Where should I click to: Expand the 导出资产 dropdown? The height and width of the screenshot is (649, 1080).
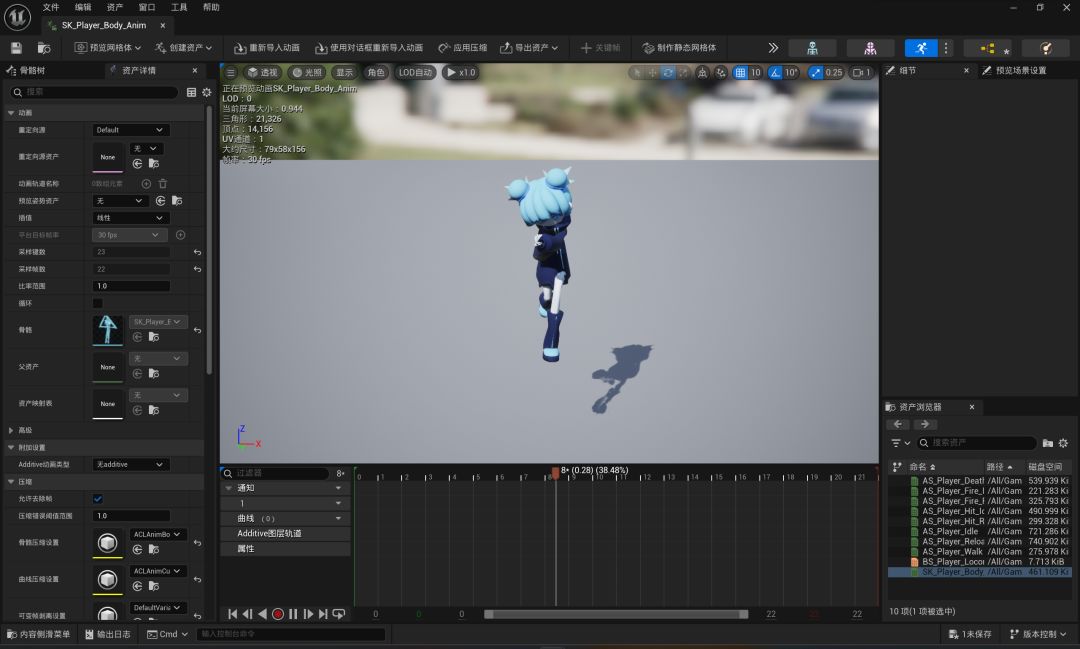tap(529, 48)
